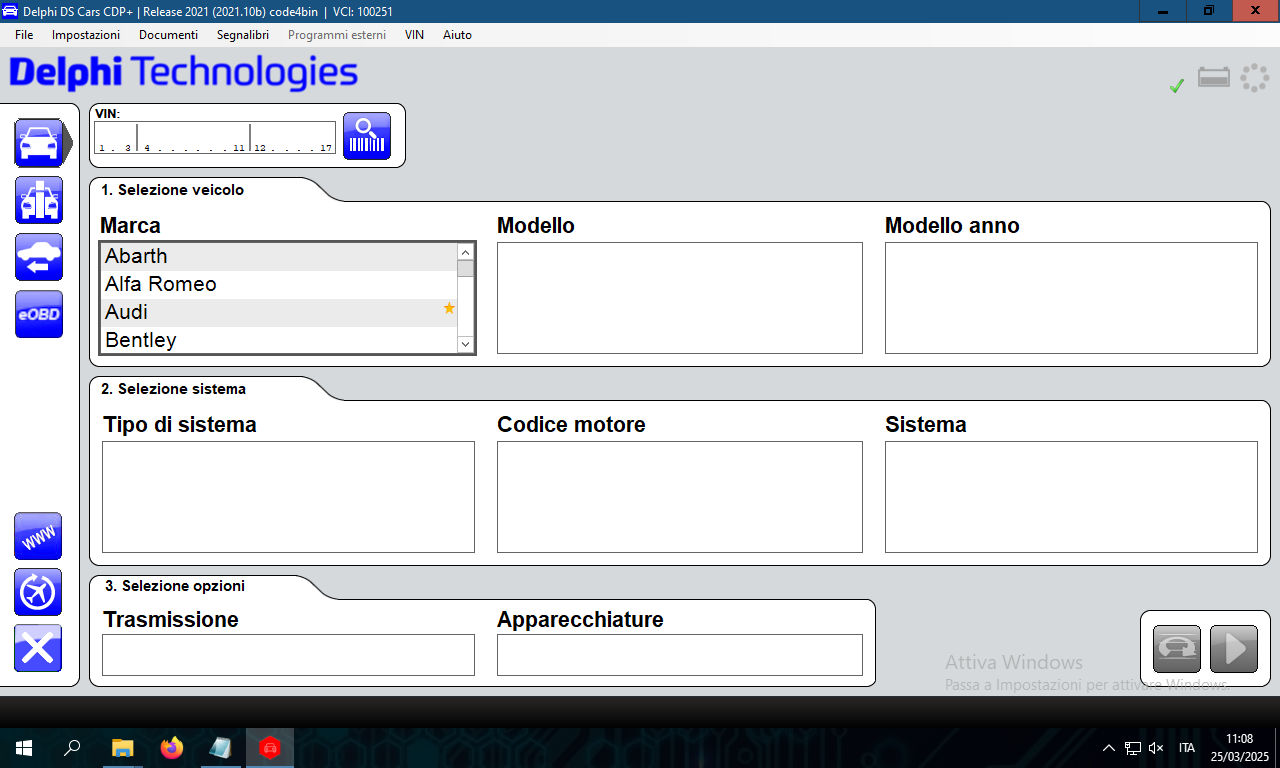Open the Aiuto menu
Image resolution: width=1280 pixels, height=768 pixels.
(x=457, y=34)
